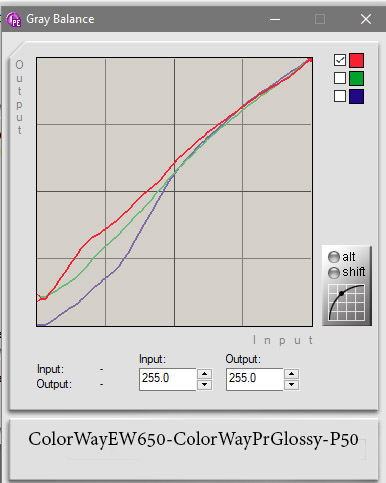
Task: Minimize the Gray Balance window
Action: [275, 19]
